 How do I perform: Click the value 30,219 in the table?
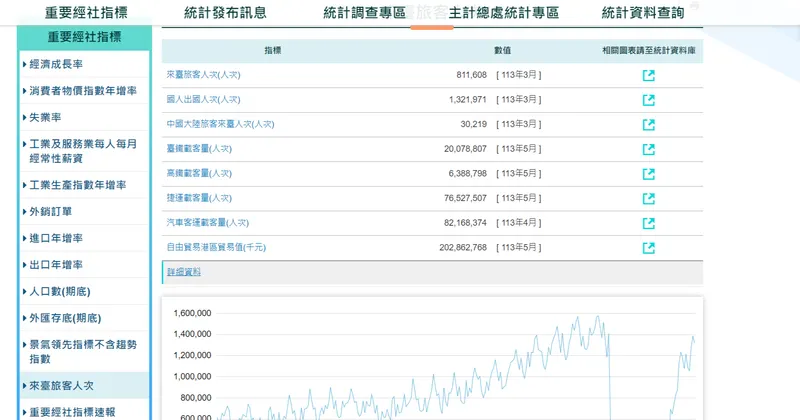click(474, 124)
